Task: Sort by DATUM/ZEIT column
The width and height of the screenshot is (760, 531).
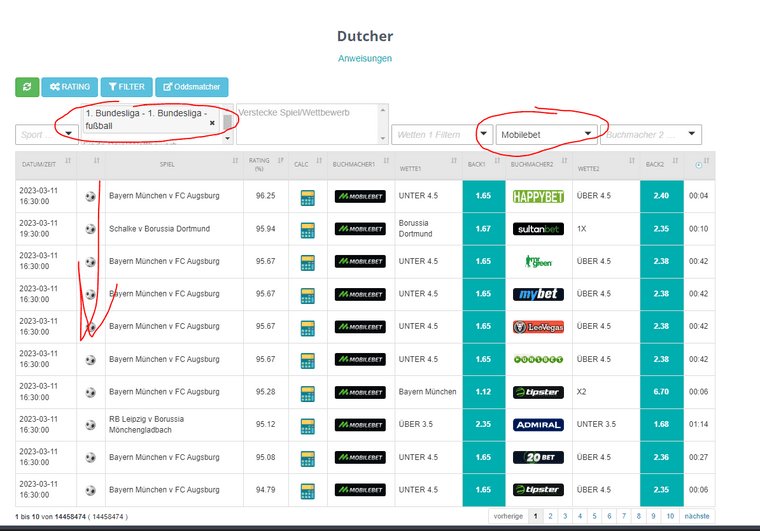Action: pos(46,165)
